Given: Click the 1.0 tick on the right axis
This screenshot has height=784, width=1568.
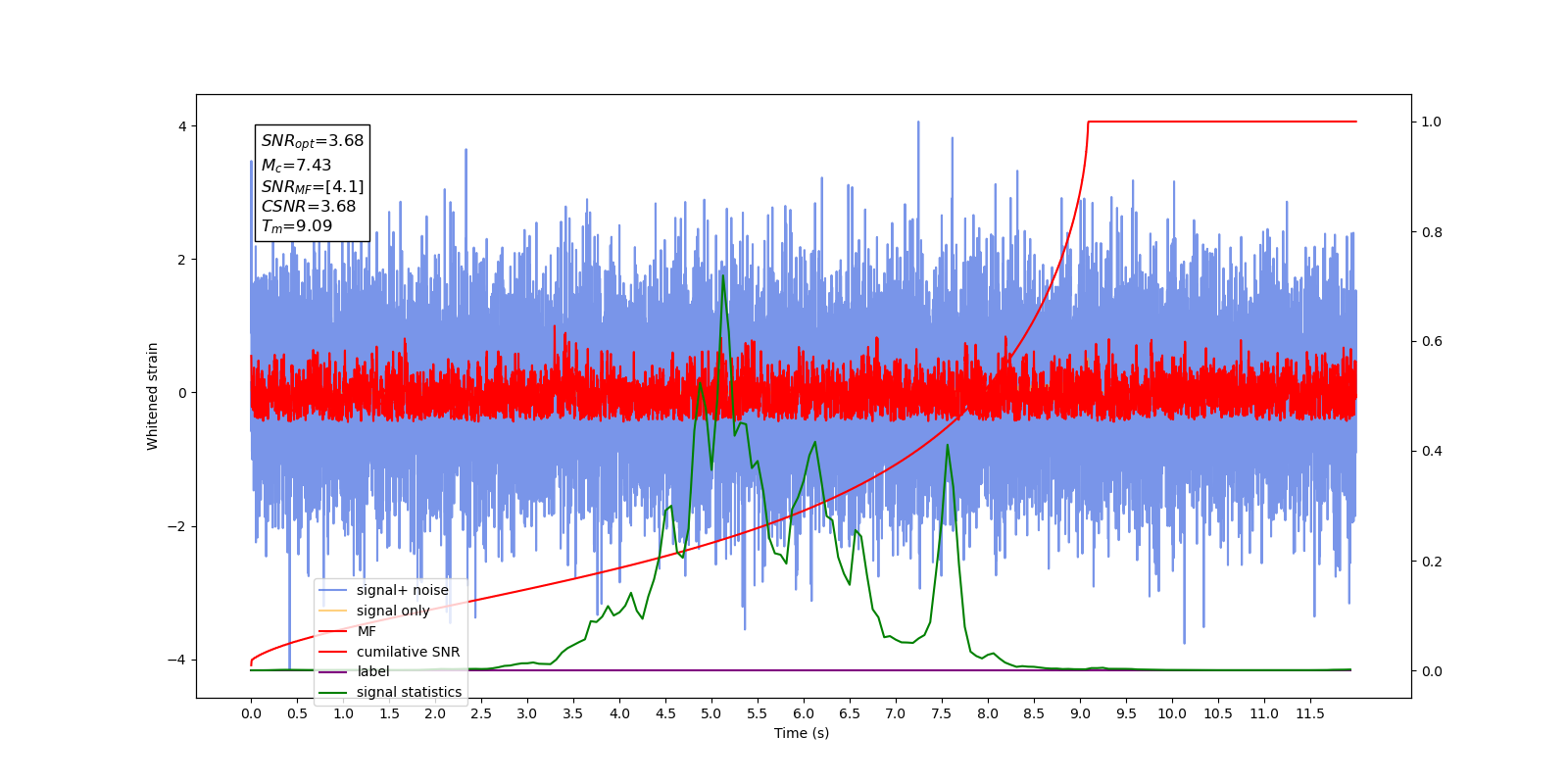Looking at the screenshot, I should point(1432,122).
